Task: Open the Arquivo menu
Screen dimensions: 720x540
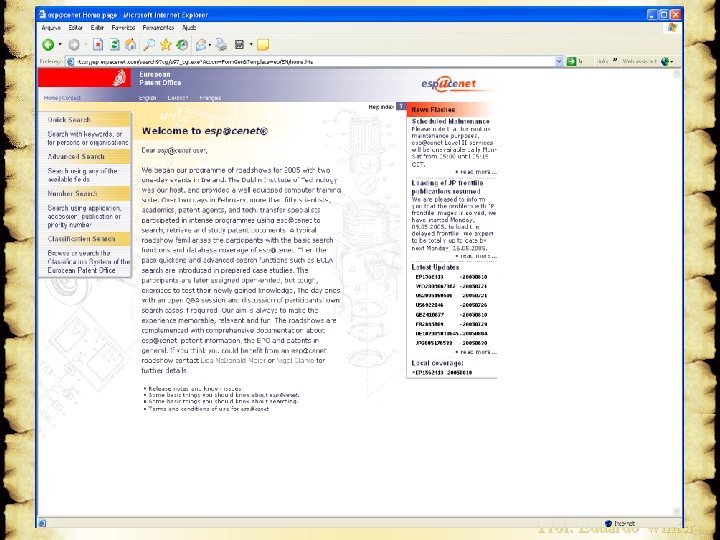Action: tap(51, 28)
